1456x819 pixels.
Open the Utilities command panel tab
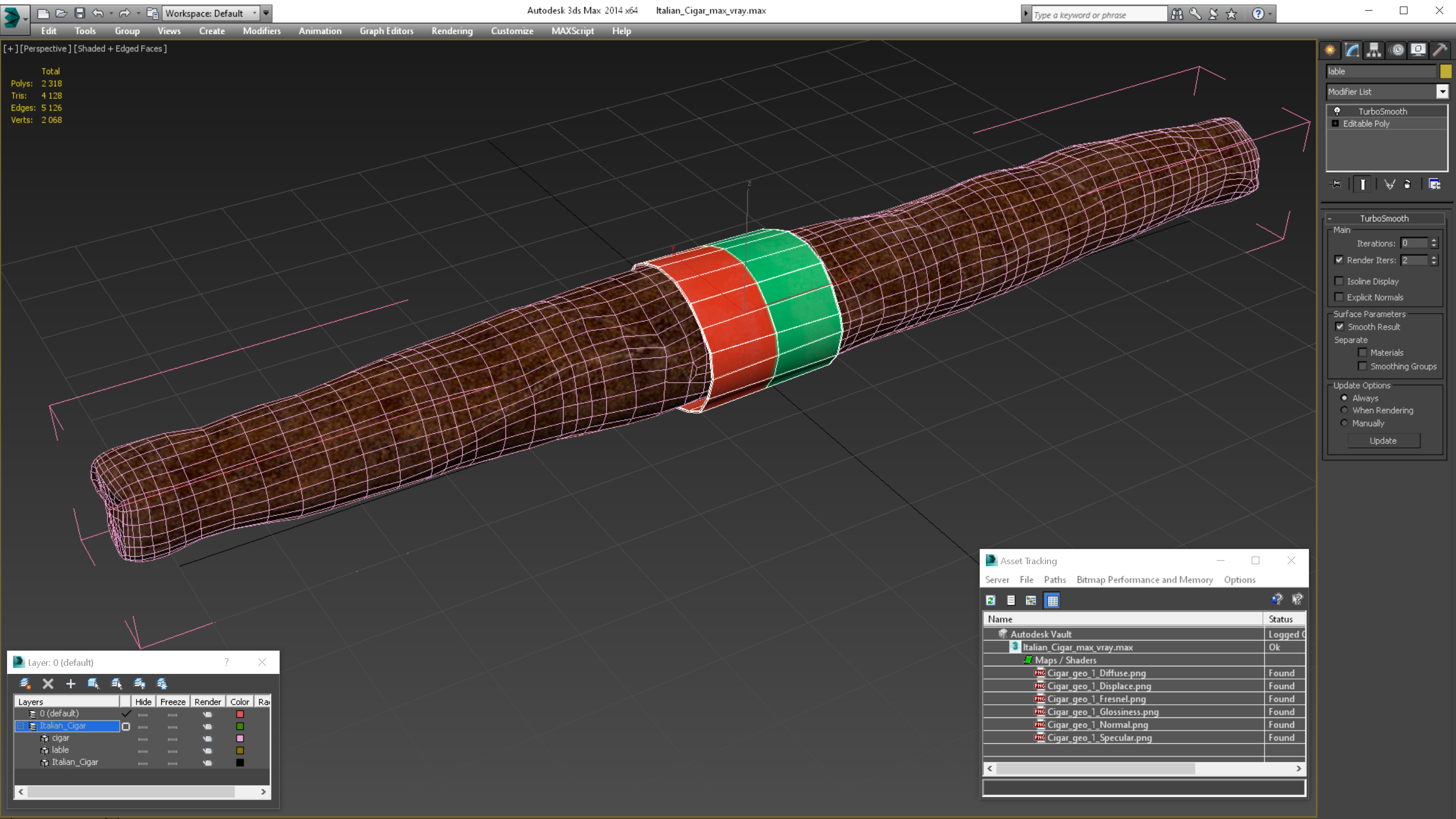(1440, 50)
